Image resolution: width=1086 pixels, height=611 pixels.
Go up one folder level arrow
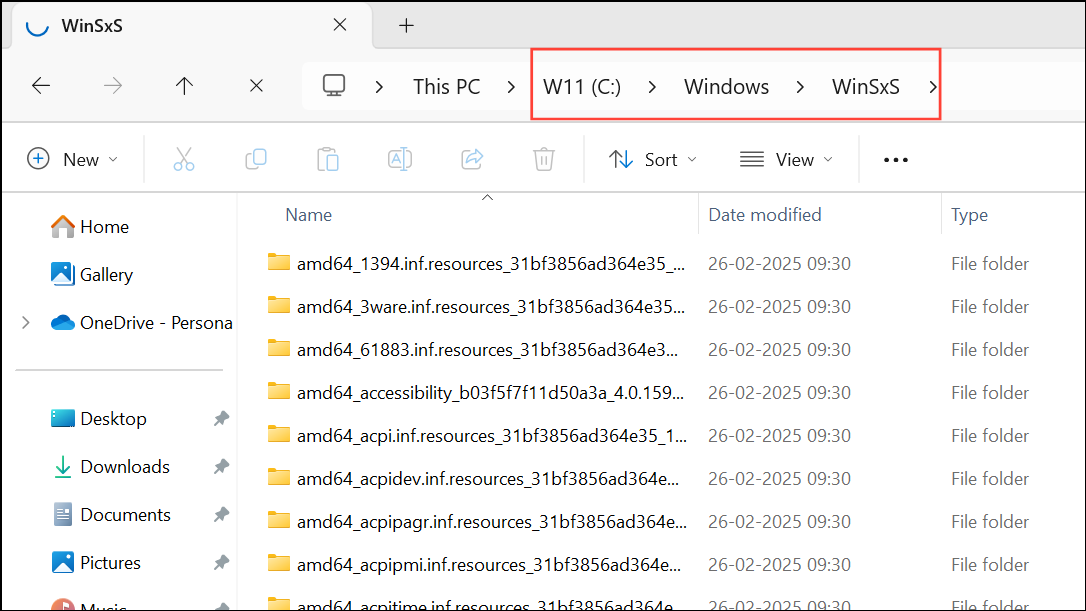click(x=184, y=86)
